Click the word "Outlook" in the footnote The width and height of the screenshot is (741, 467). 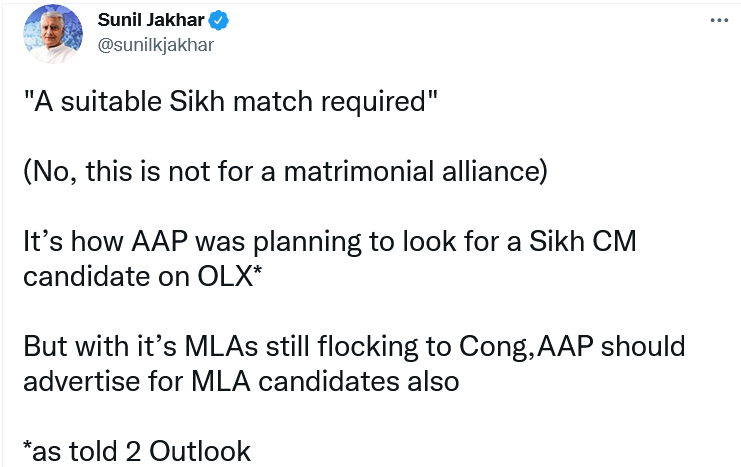[199, 451]
